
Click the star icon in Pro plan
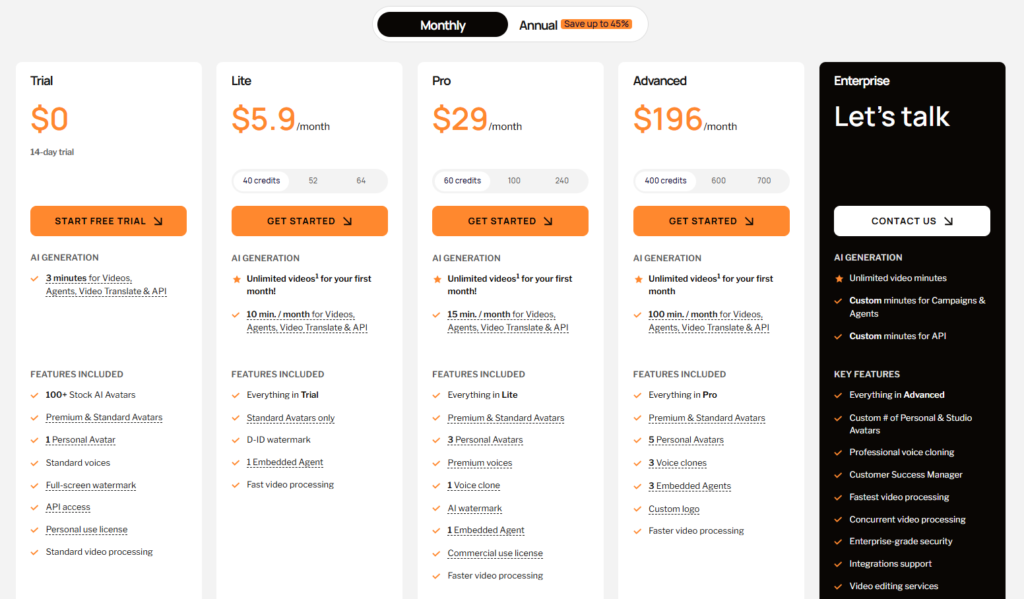437,279
